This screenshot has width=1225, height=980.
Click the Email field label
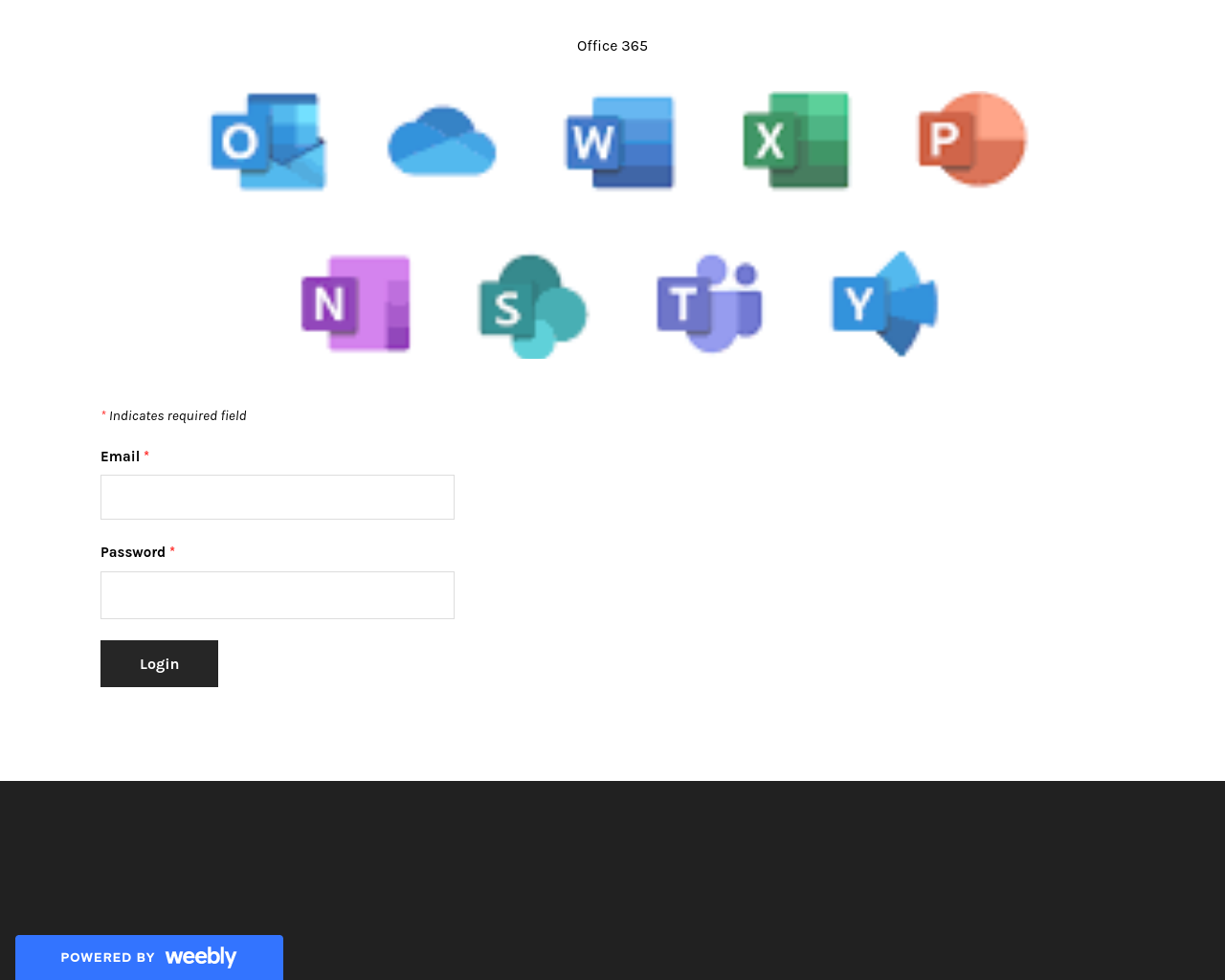coord(121,457)
